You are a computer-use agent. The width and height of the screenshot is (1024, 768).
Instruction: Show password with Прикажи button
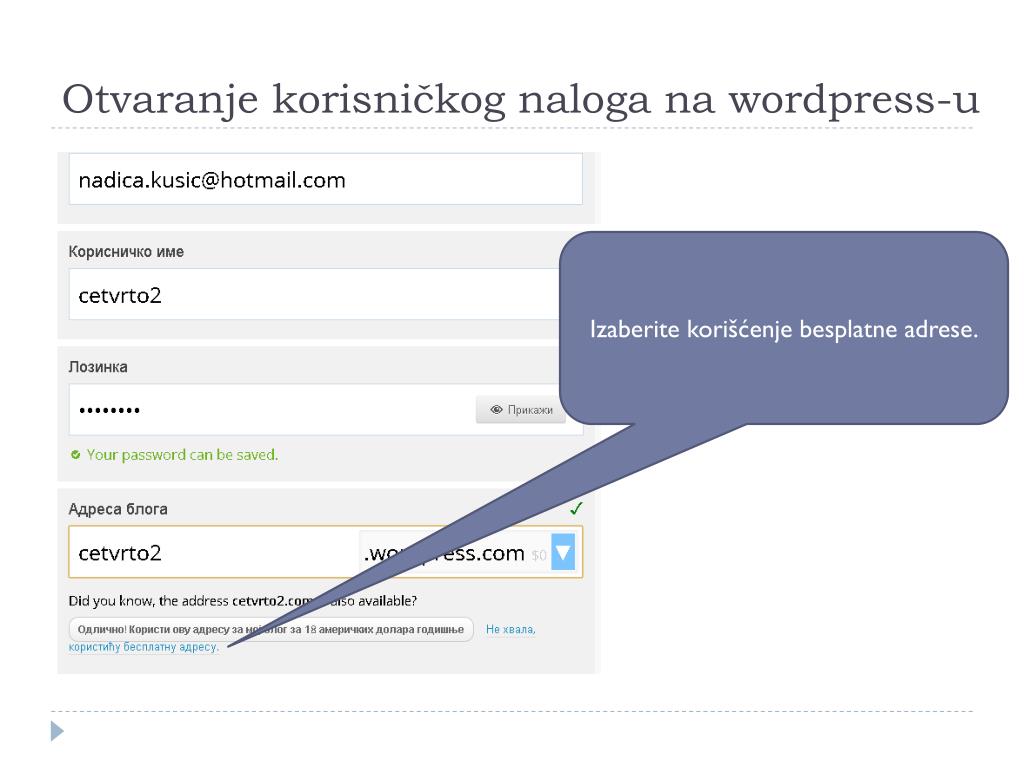click(x=521, y=409)
